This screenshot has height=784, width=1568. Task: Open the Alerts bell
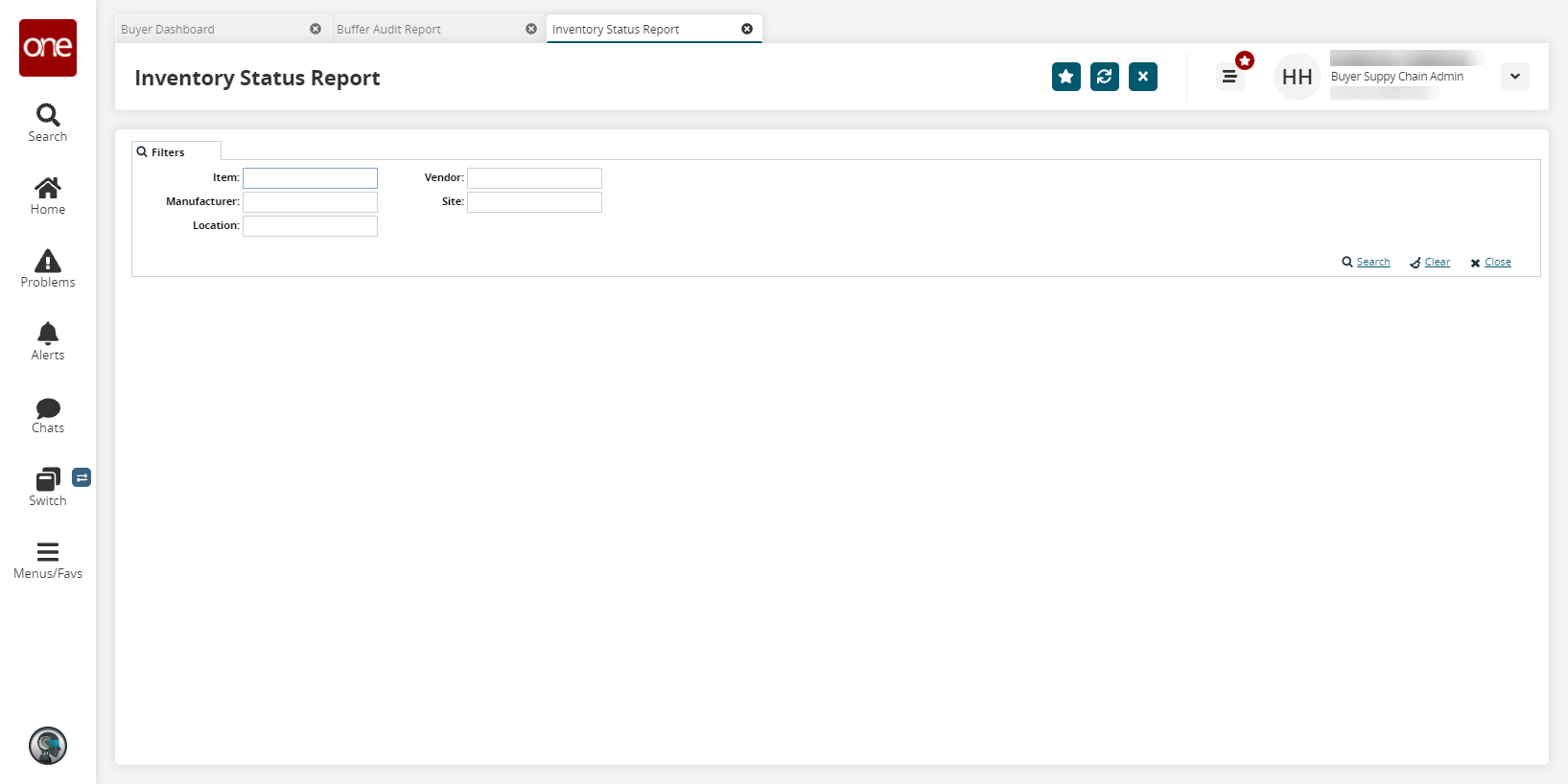coord(48,341)
